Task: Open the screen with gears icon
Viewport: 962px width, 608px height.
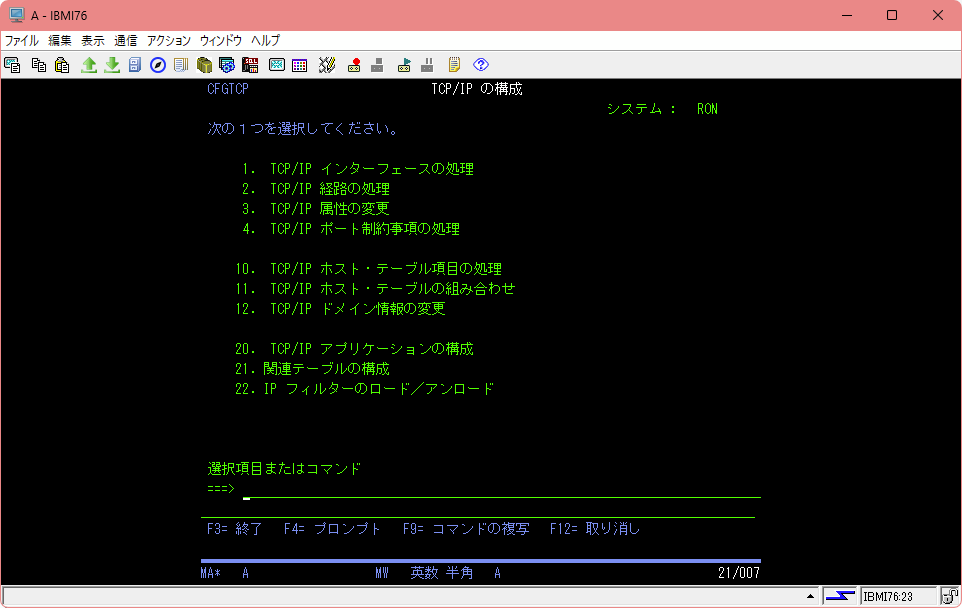Action: pos(227,64)
